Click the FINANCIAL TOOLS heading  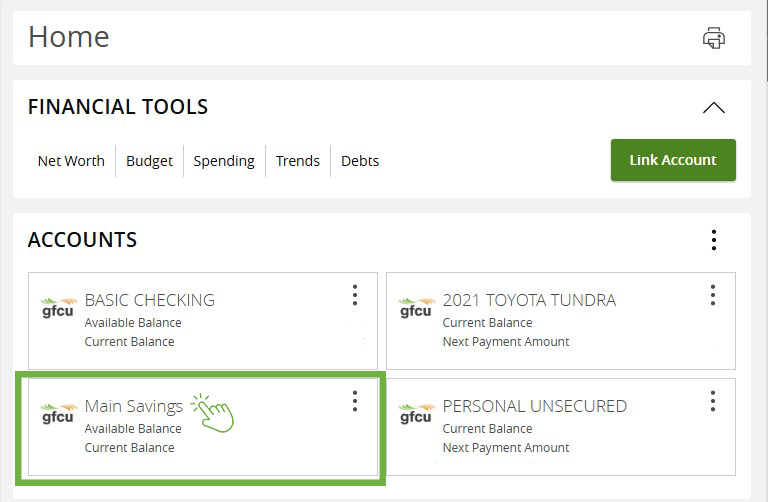pyautogui.click(x=118, y=107)
